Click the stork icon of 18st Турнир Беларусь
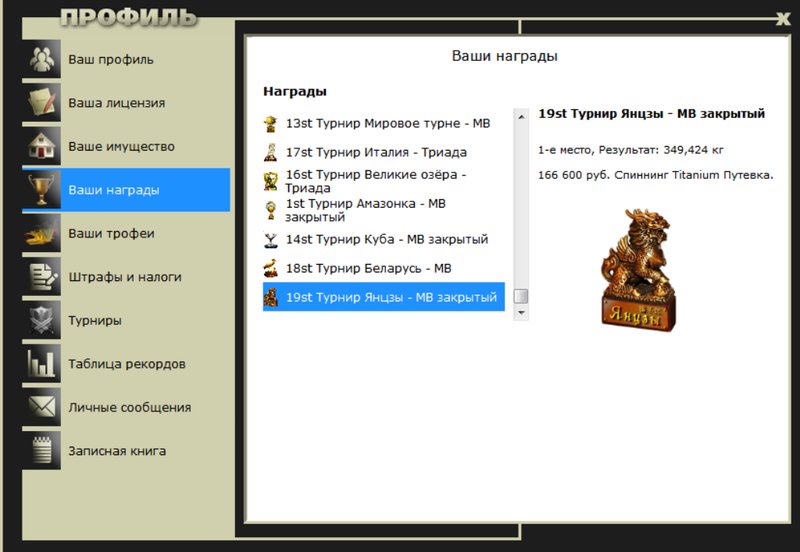800x552 pixels. coord(270,268)
